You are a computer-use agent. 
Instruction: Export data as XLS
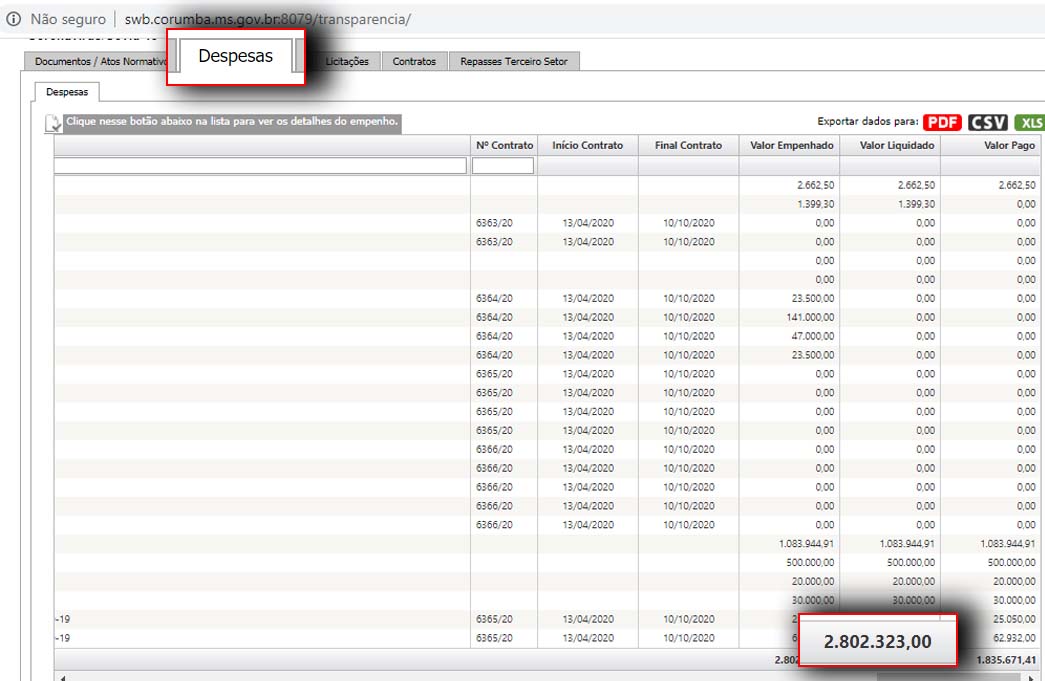coord(1030,123)
